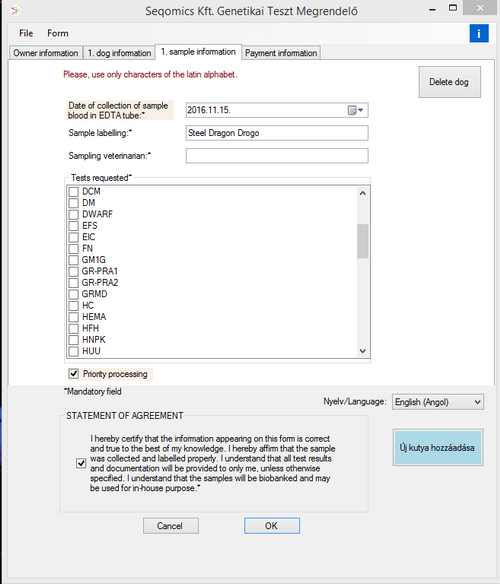The height and width of the screenshot is (584, 500).
Task: Open the File menu
Action: point(26,33)
